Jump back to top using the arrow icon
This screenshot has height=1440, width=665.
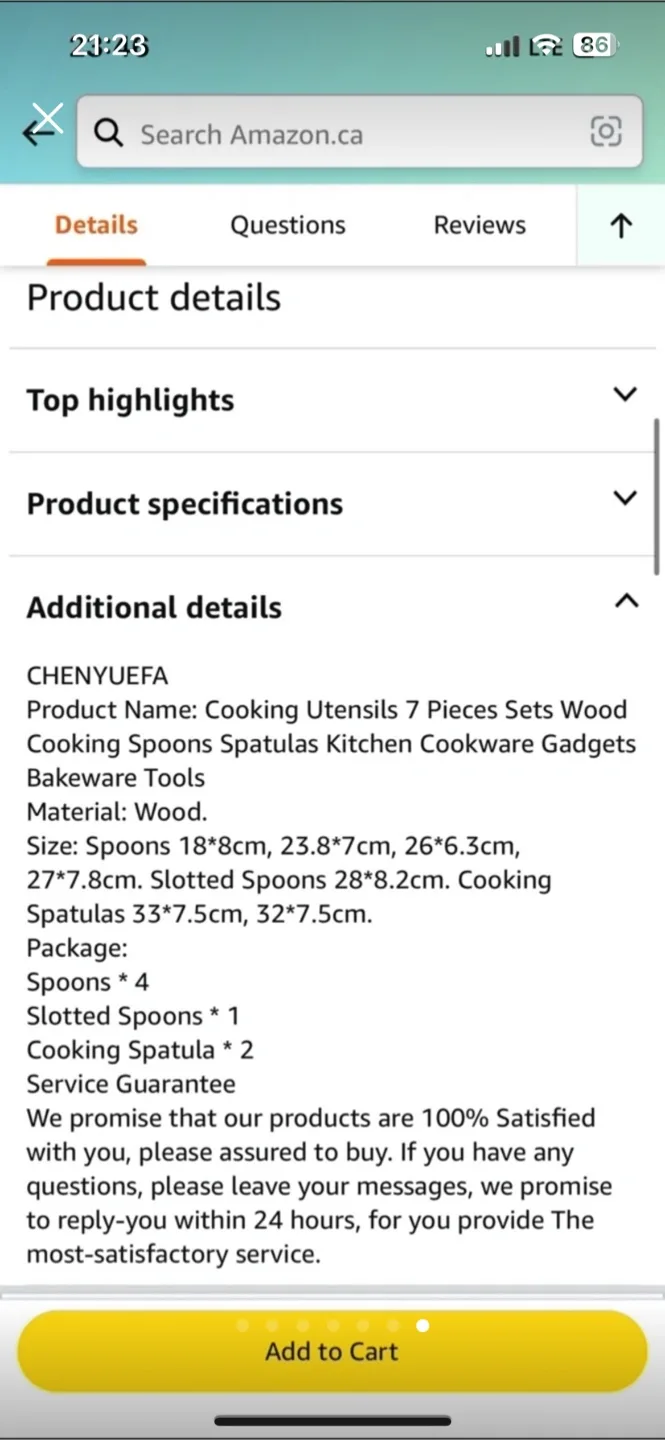[620, 225]
